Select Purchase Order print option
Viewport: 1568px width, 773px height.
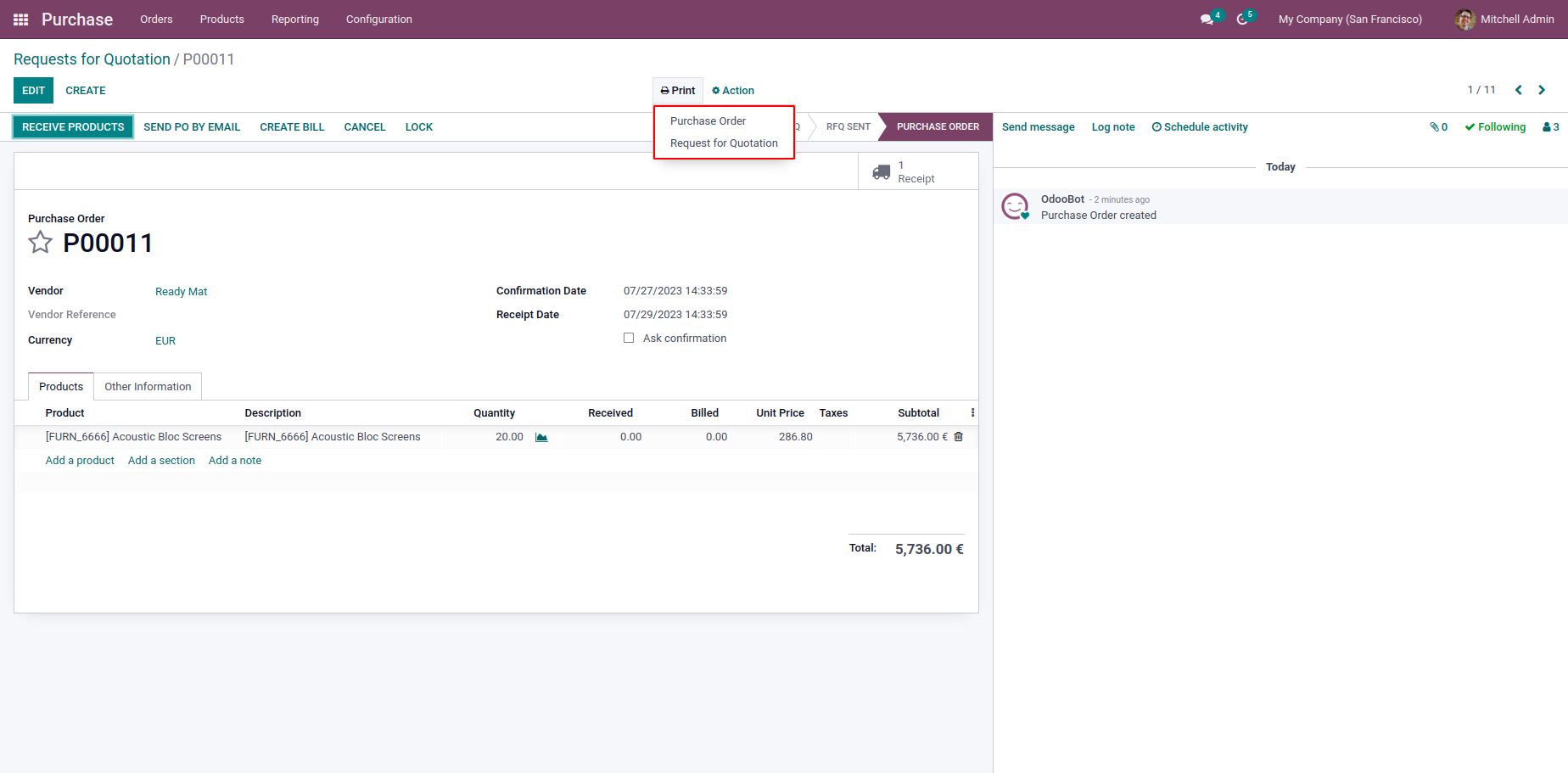pyautogui.click(x=708, y=121)
